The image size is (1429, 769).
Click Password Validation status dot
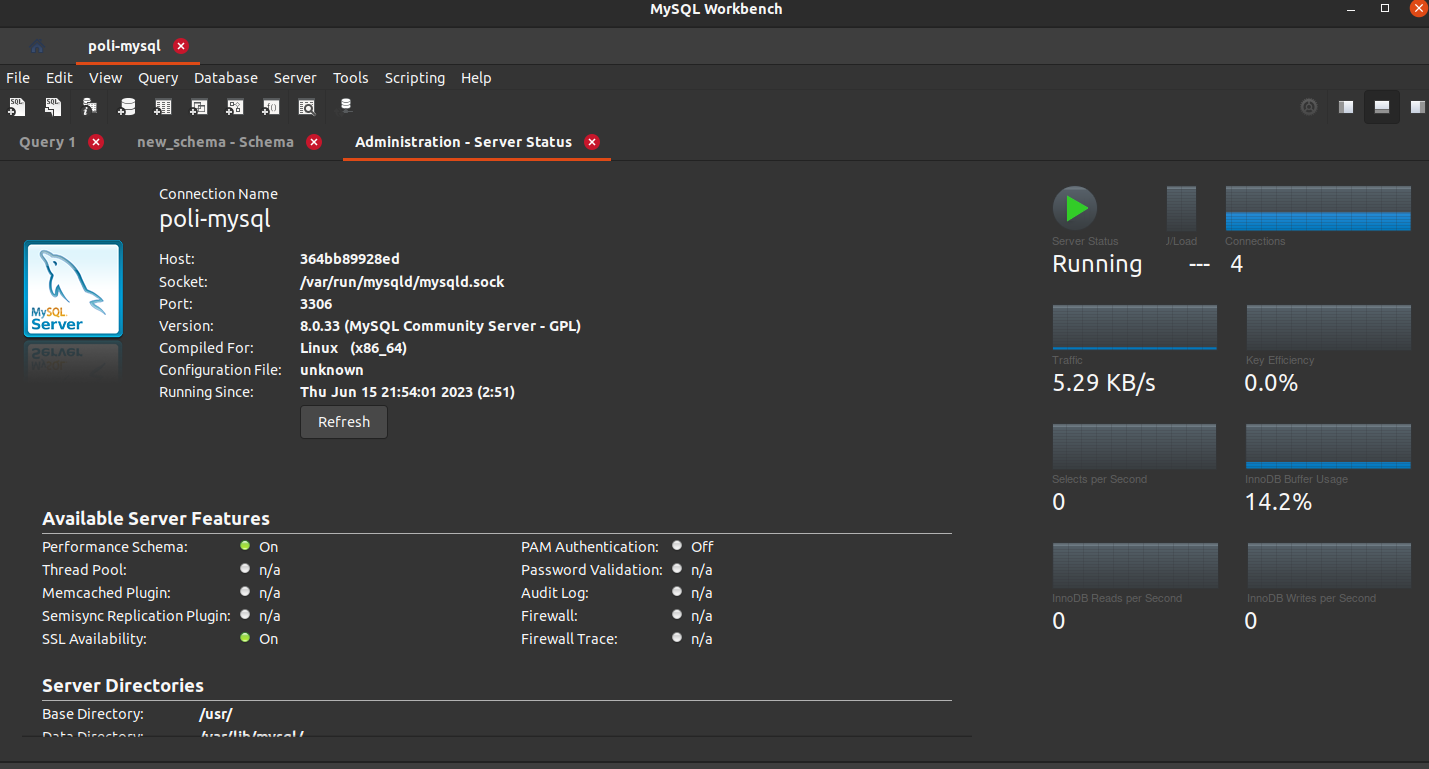677,569
